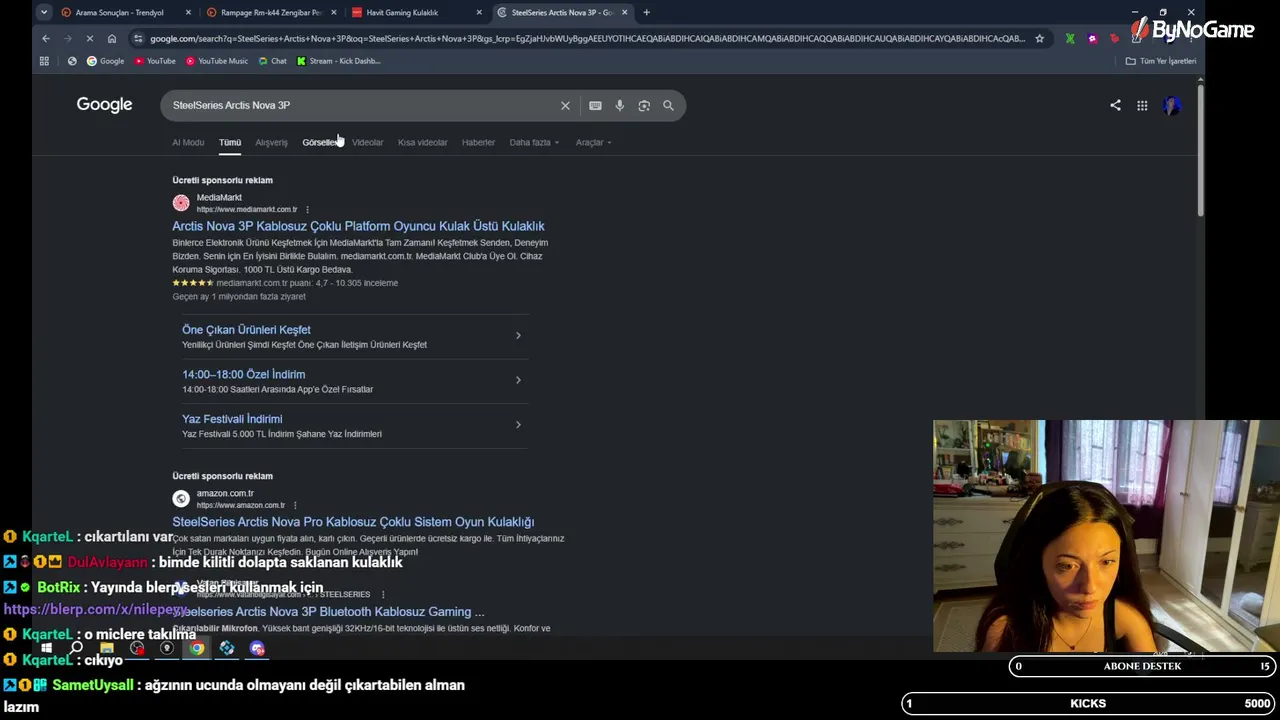Select the Haberler search tab
The image size is (1280, 720).
(478, 142)
